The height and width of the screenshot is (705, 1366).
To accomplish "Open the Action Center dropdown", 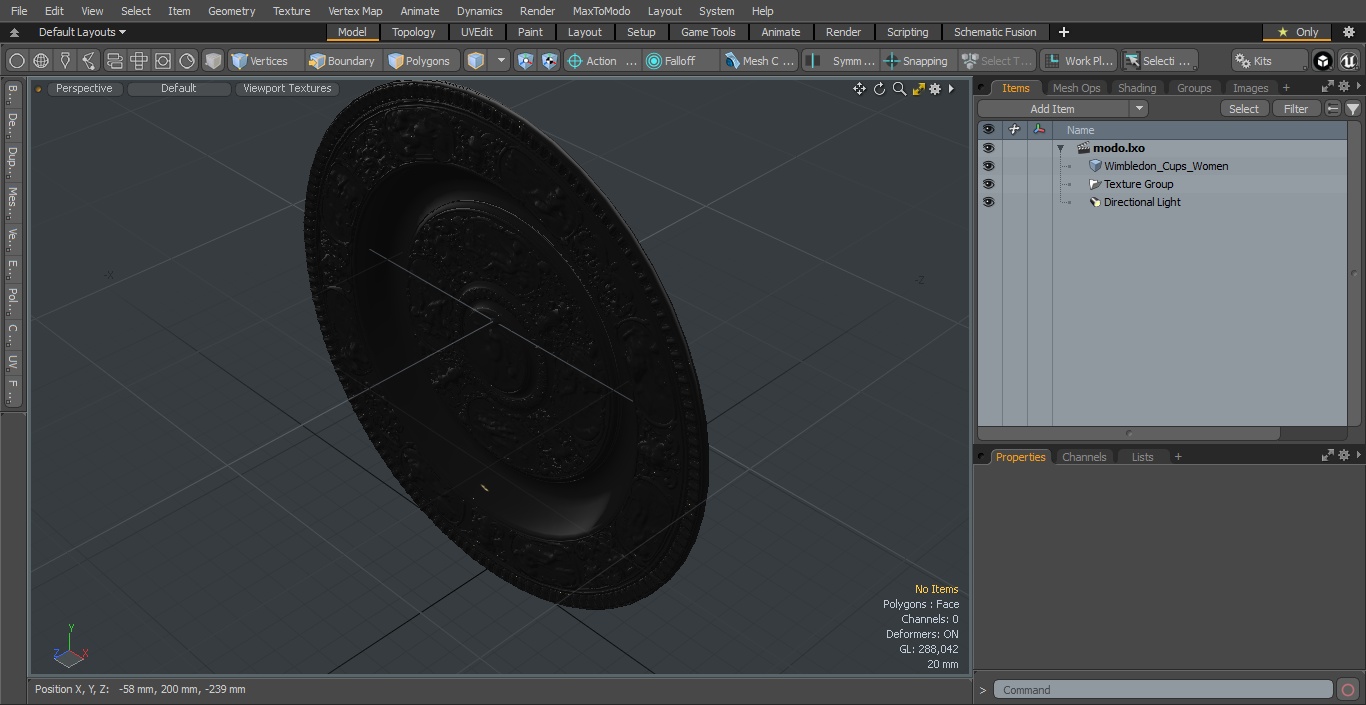I will [602, 61].
